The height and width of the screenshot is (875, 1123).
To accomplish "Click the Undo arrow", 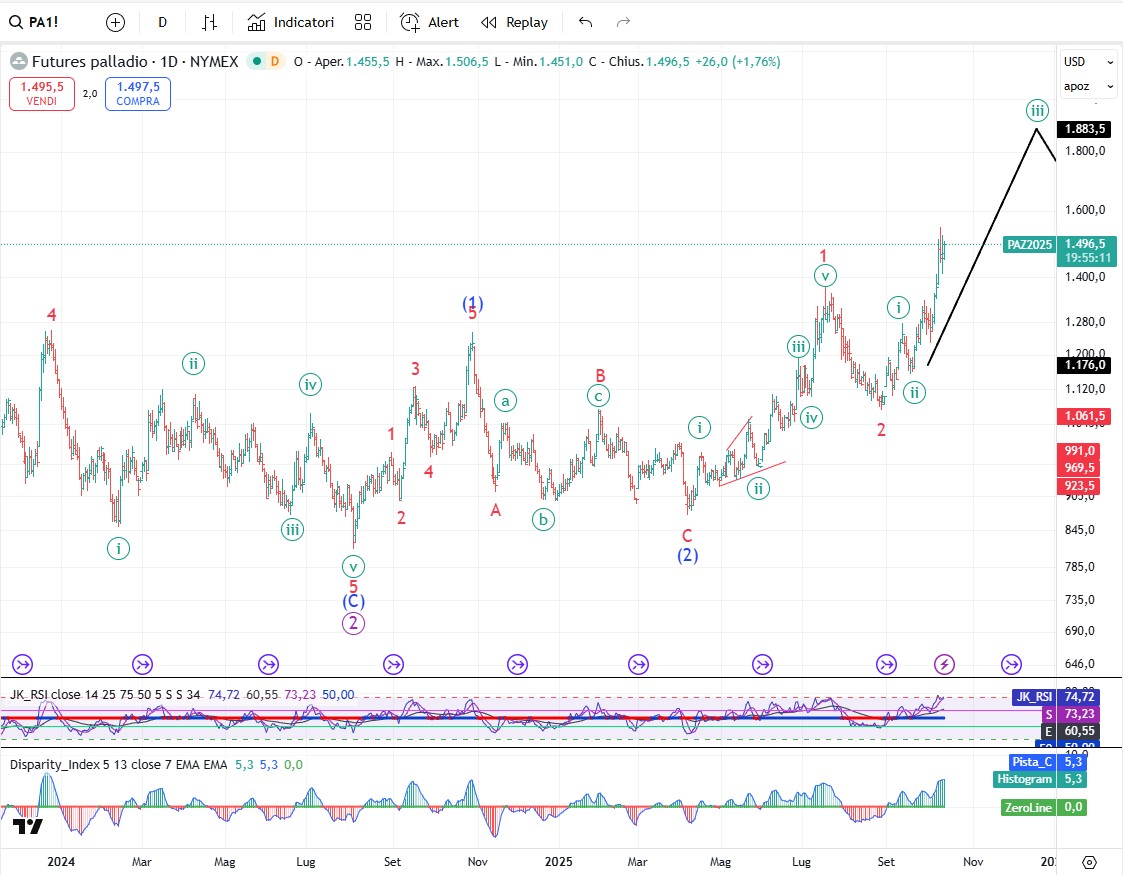I will [585, 22].
